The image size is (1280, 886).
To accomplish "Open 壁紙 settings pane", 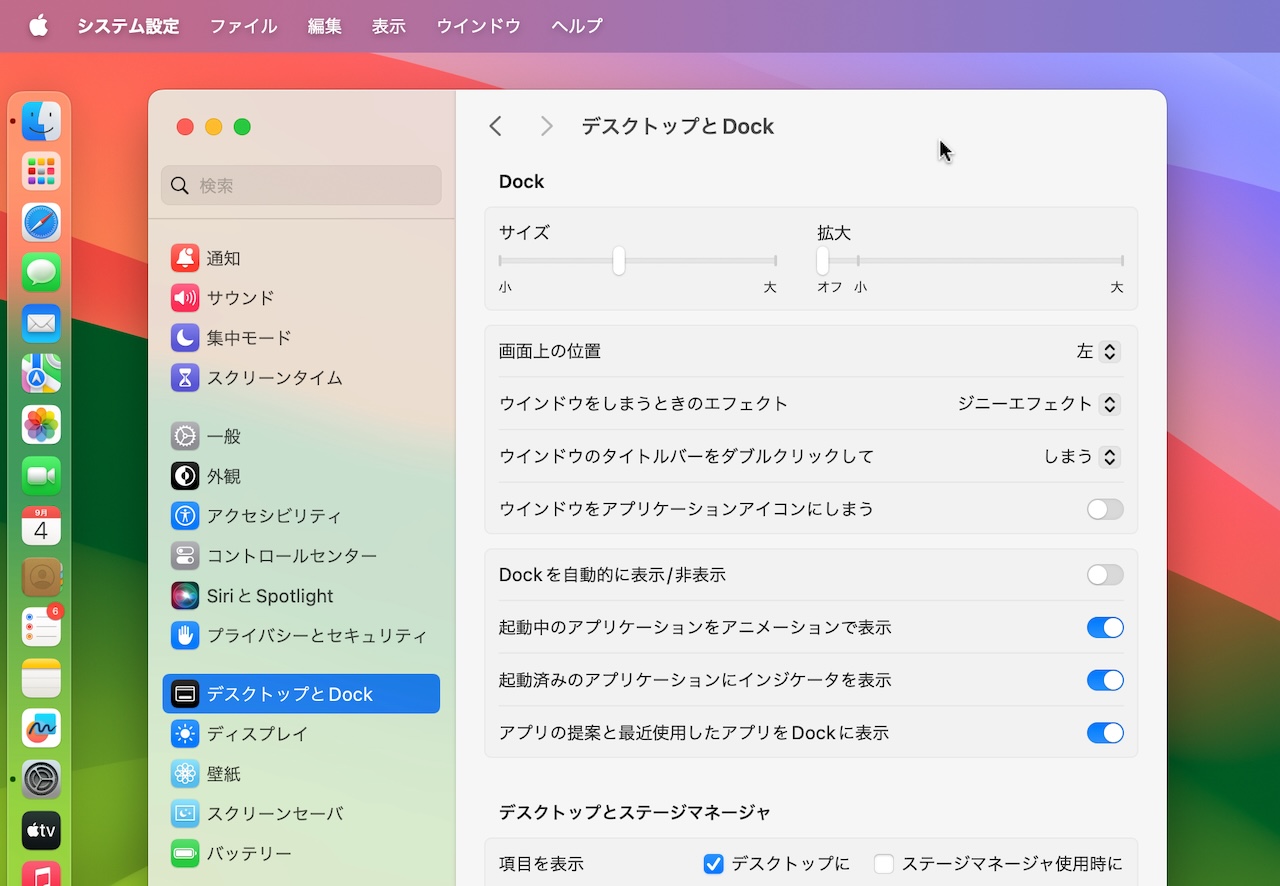I will coord(301,774).
